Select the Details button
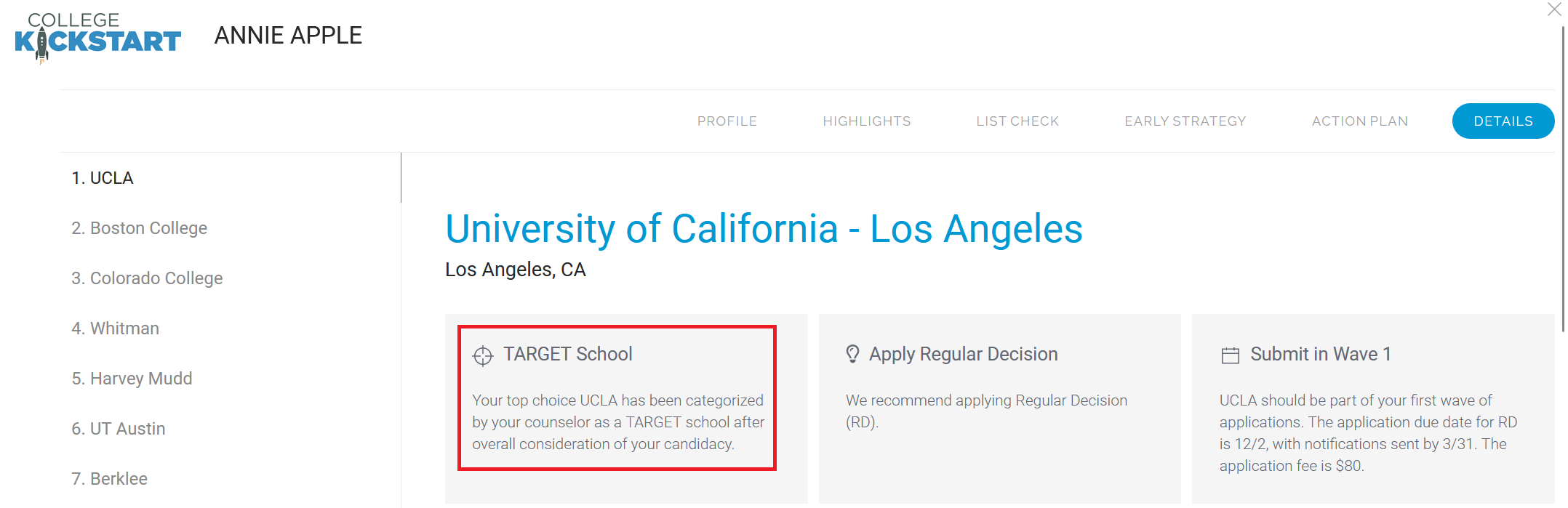Image resolution: width=1568 pixels, height=508 pixels. (1503, 121)
